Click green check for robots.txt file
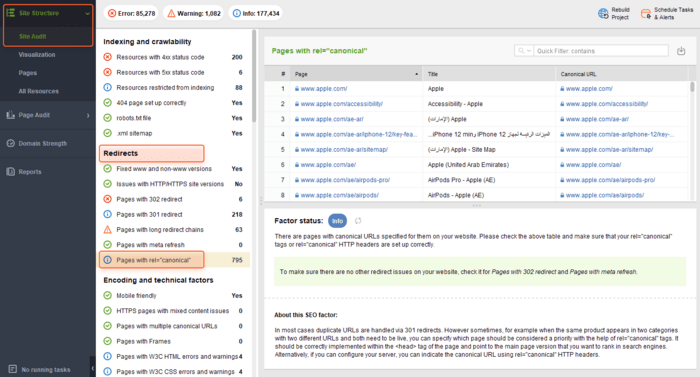700x377 pixels. point(108,118)
